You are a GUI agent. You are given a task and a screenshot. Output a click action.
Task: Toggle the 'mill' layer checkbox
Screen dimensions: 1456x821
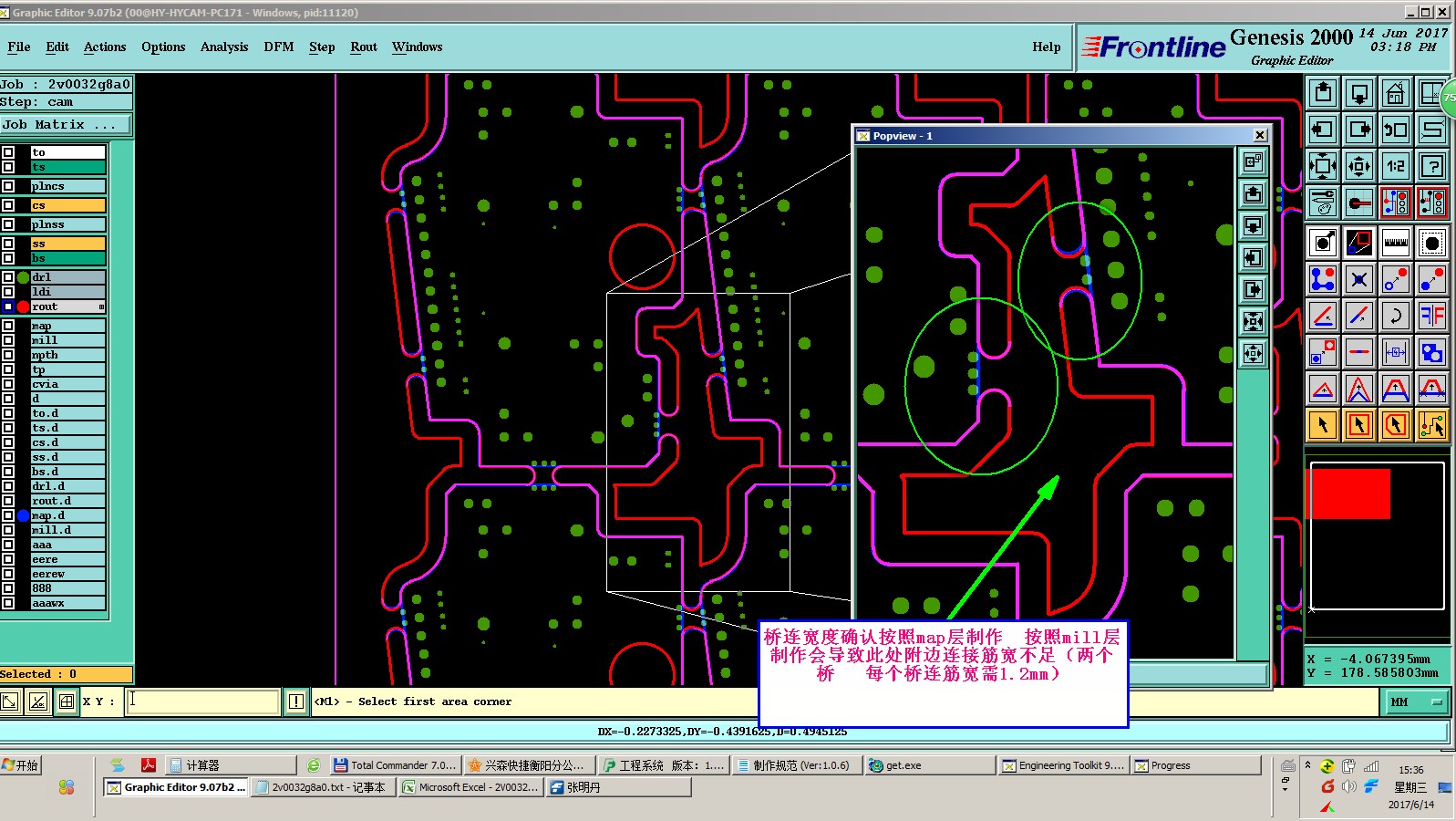[8, 340]
